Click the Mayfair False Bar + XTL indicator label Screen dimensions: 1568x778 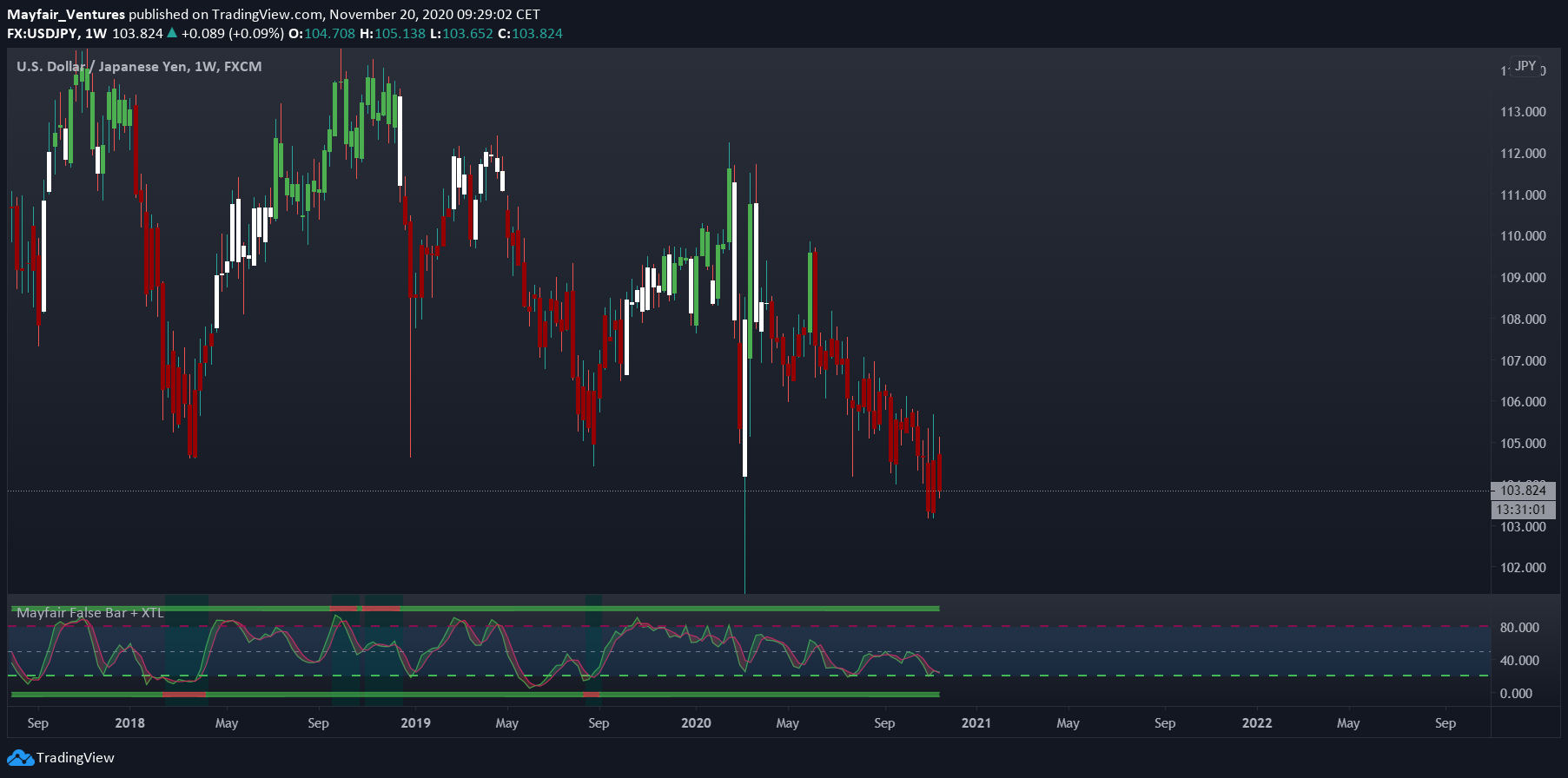point(90,613)
